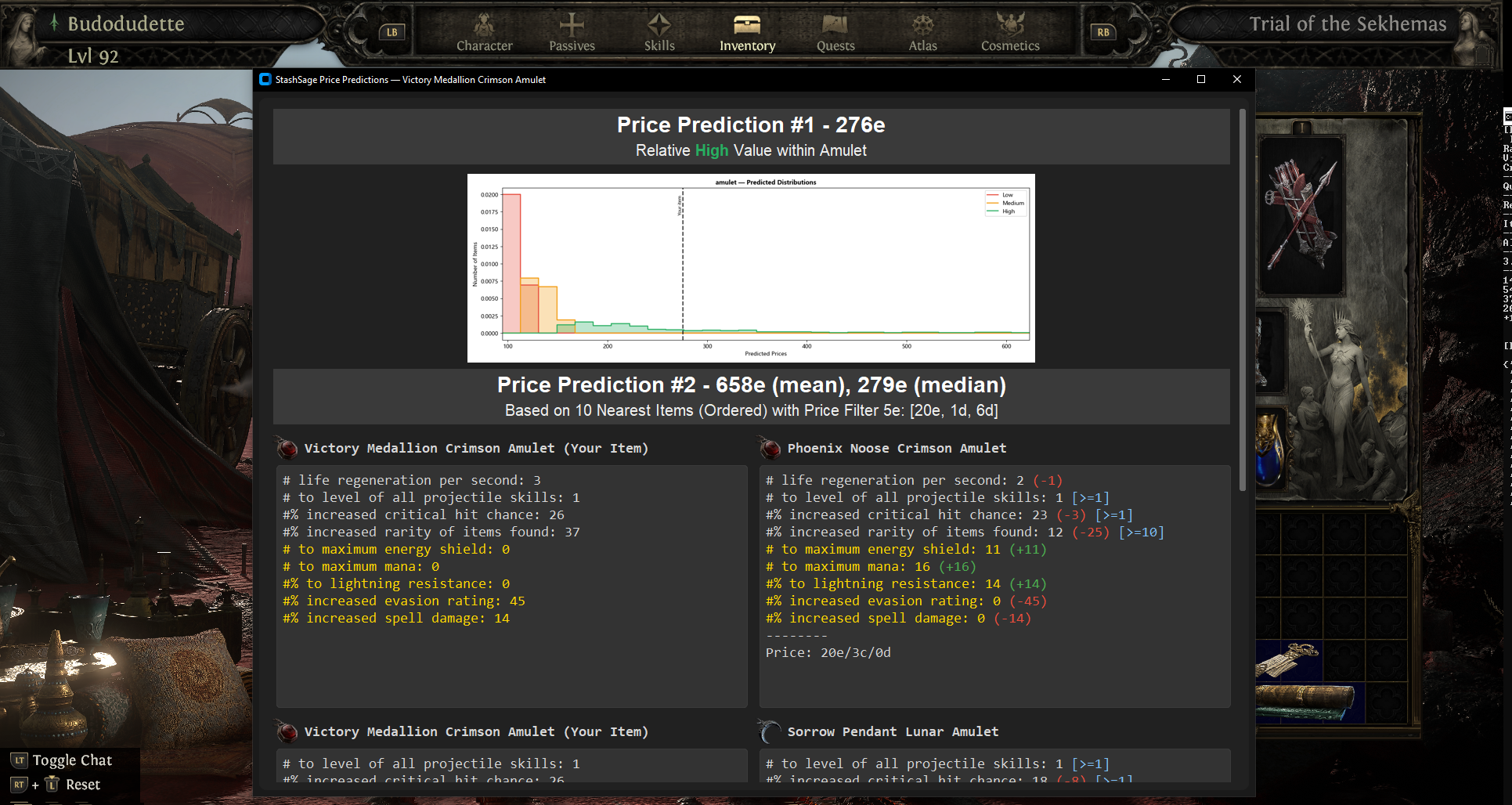Screen dimensions: 1512x805
Task: Select the rolled scroll item in inventory
Action: click(1304, 701)
